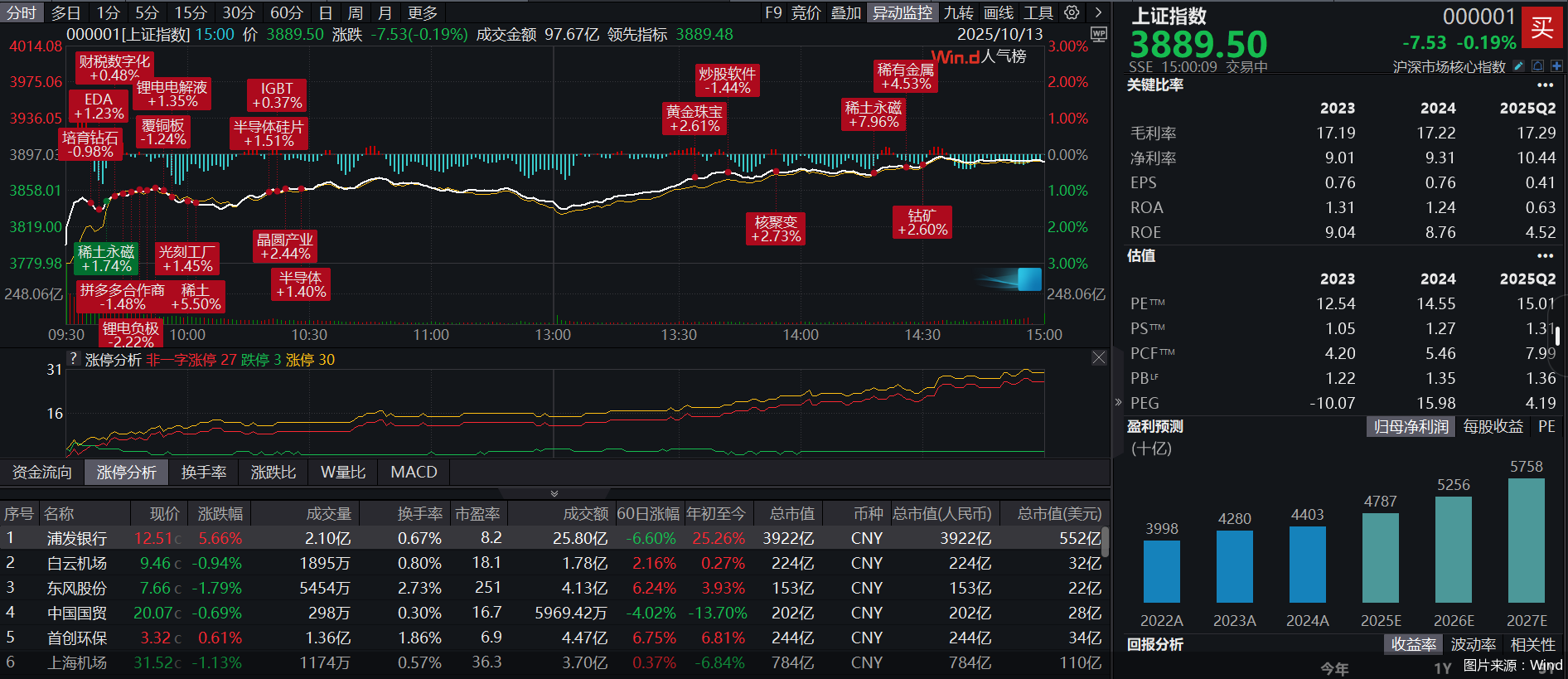Open the chart settings gear icon
Viewport: 1568px width, 679px height.
(x=1072, y=12)
